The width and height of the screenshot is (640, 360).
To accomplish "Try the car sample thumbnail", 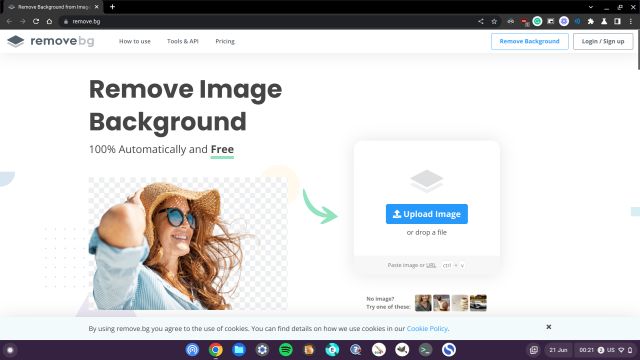I will [x=478, y=303].
